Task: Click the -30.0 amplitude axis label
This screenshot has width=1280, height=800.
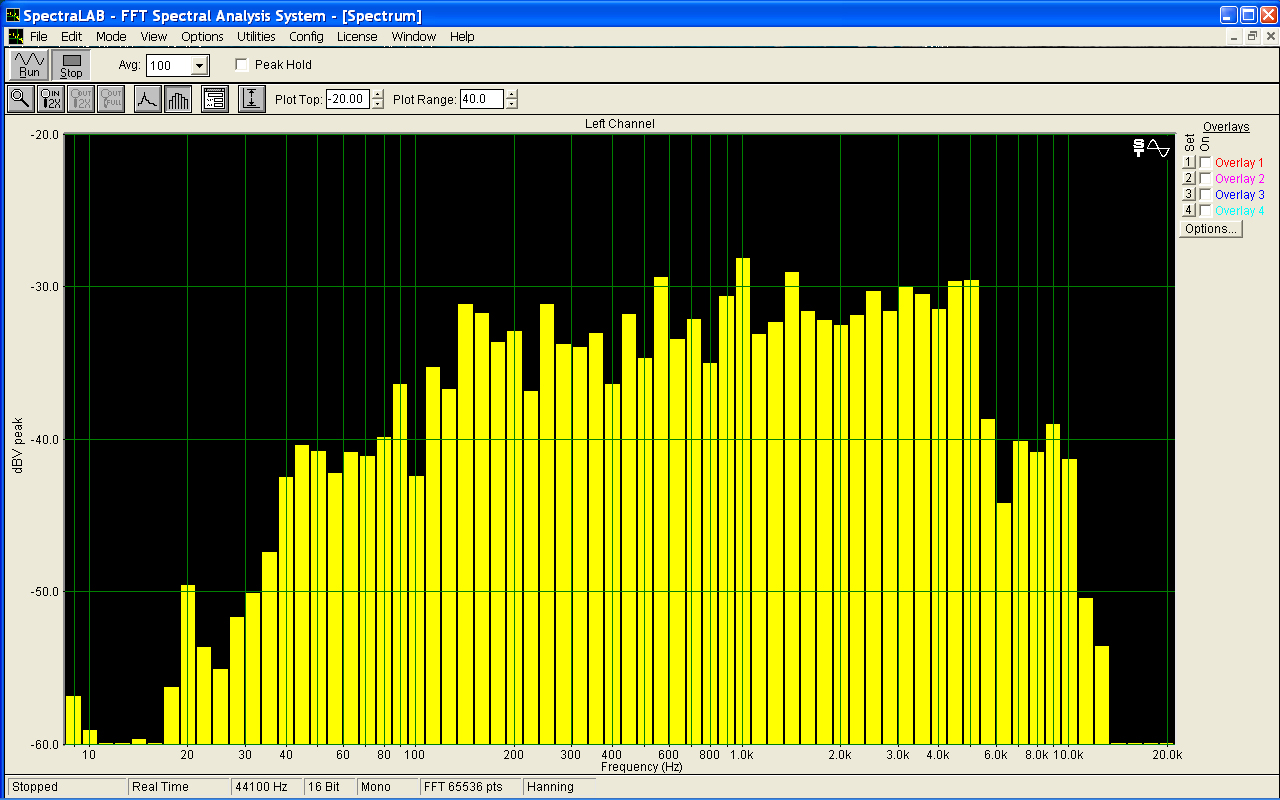Action: coord(45,287)
